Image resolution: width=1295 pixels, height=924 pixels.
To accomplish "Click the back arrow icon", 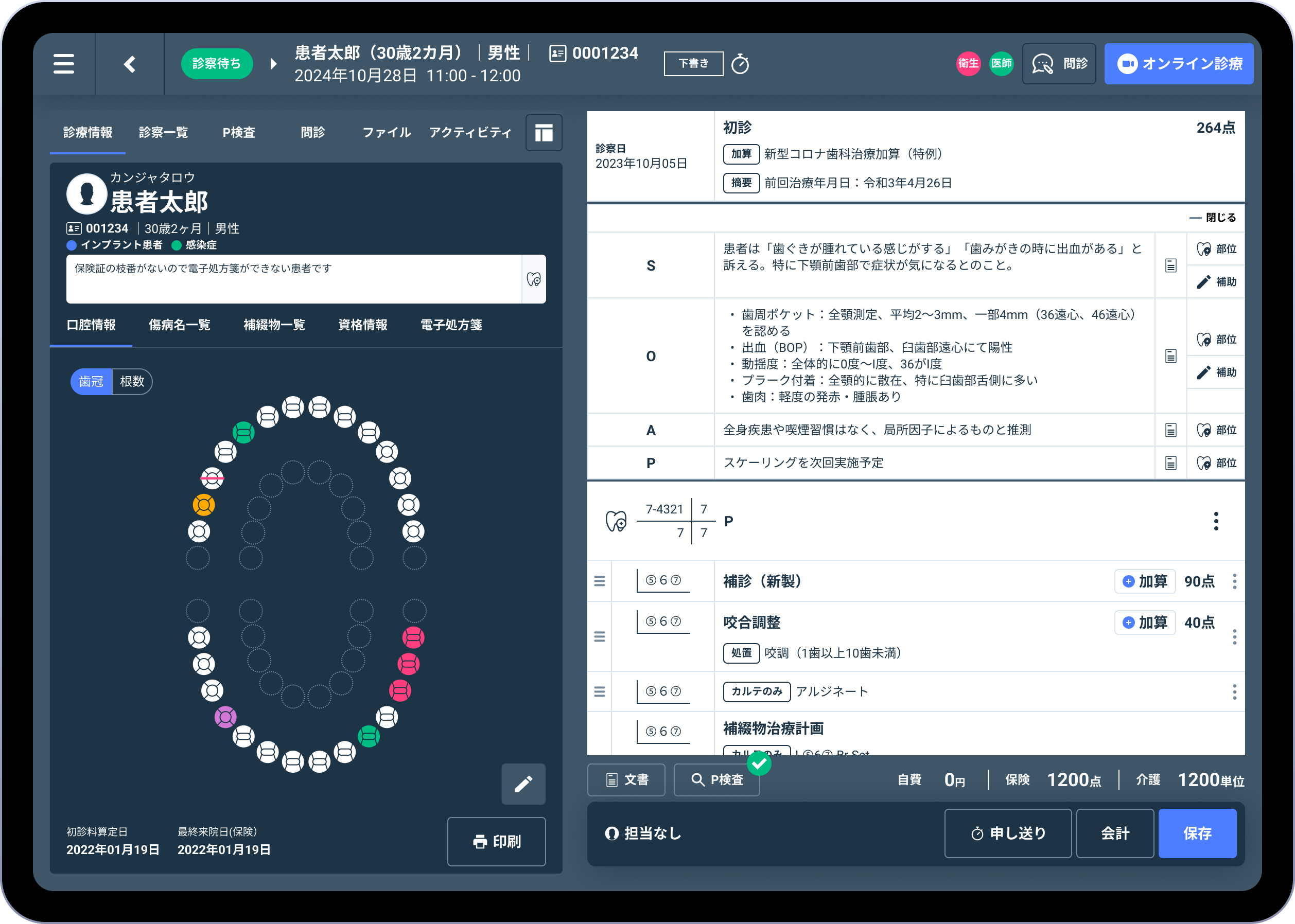I will click(130, 64).
